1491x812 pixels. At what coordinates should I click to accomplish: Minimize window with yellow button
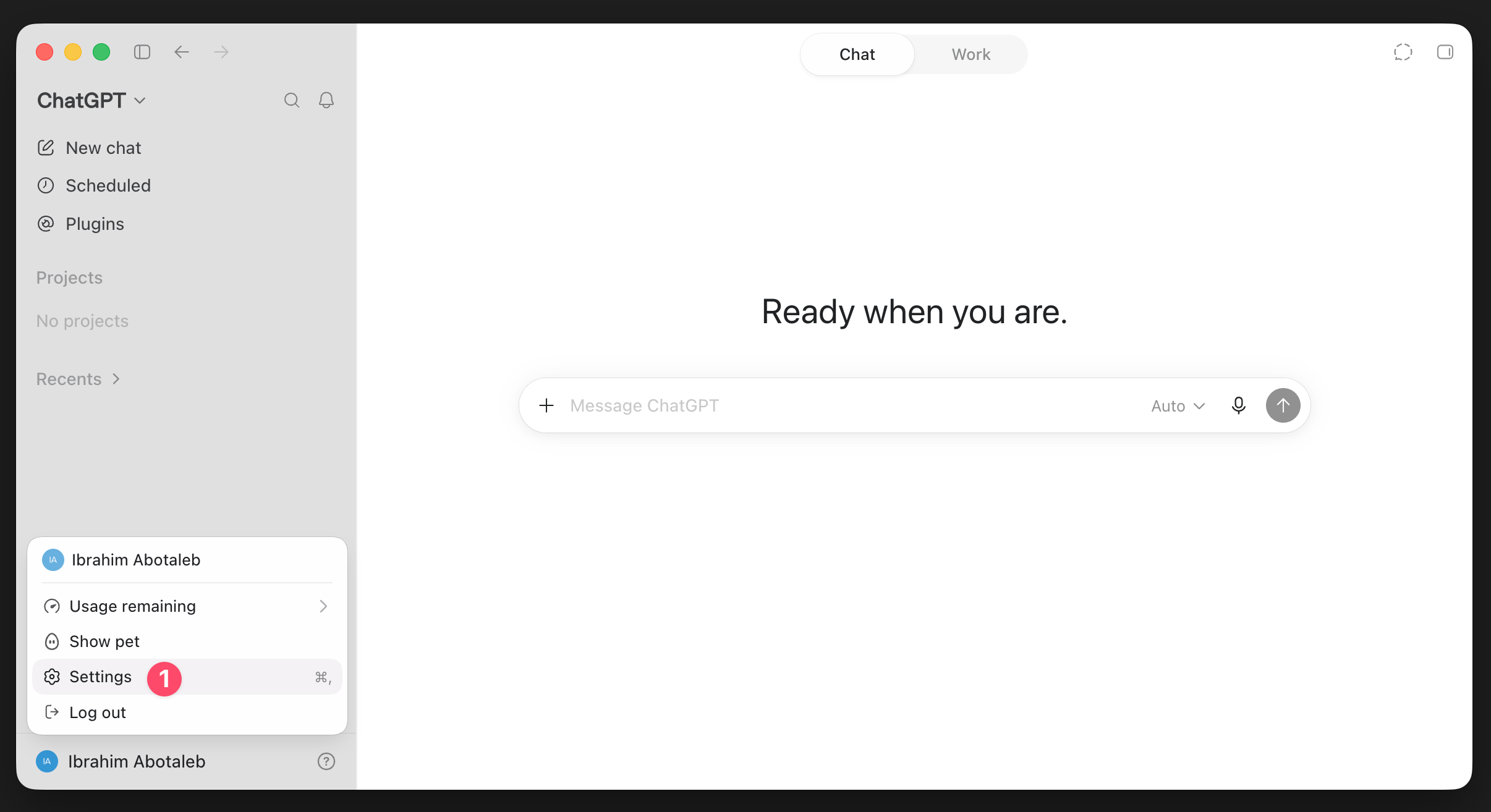coord(73,52)
